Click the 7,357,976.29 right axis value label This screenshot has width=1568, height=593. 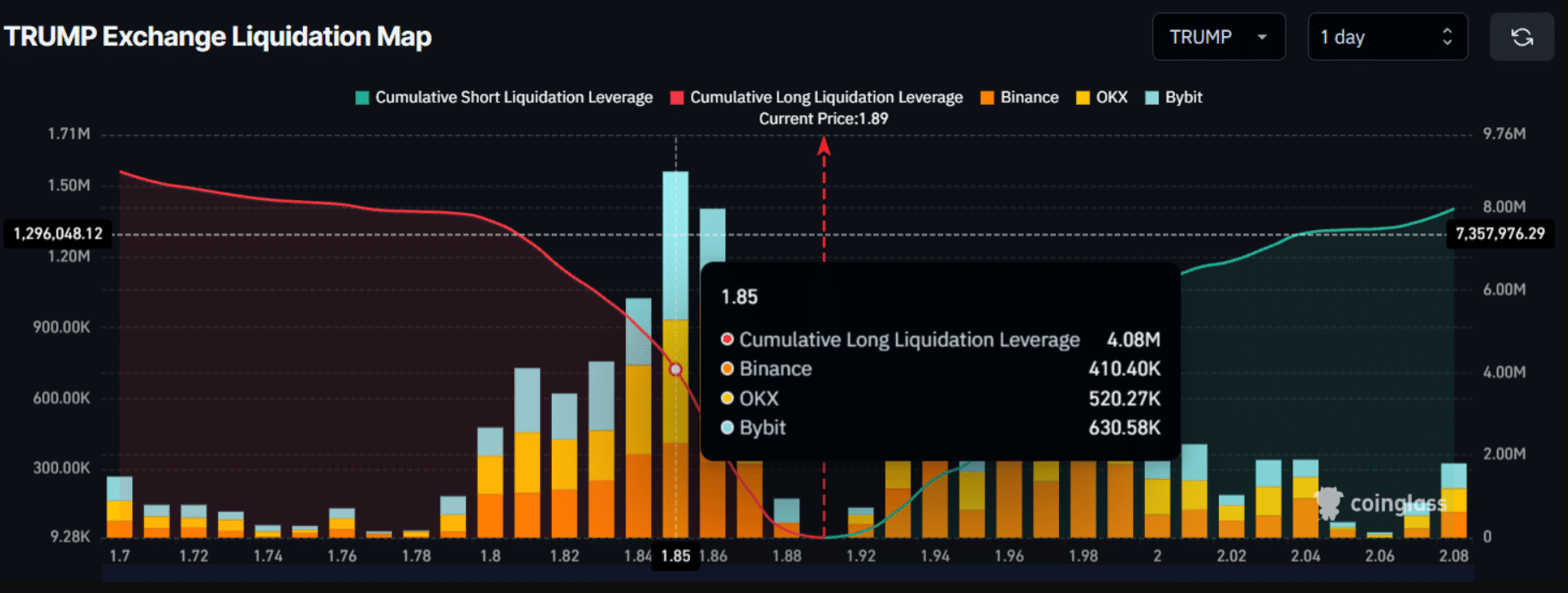pyautogui.click(x=1500, y=233)
